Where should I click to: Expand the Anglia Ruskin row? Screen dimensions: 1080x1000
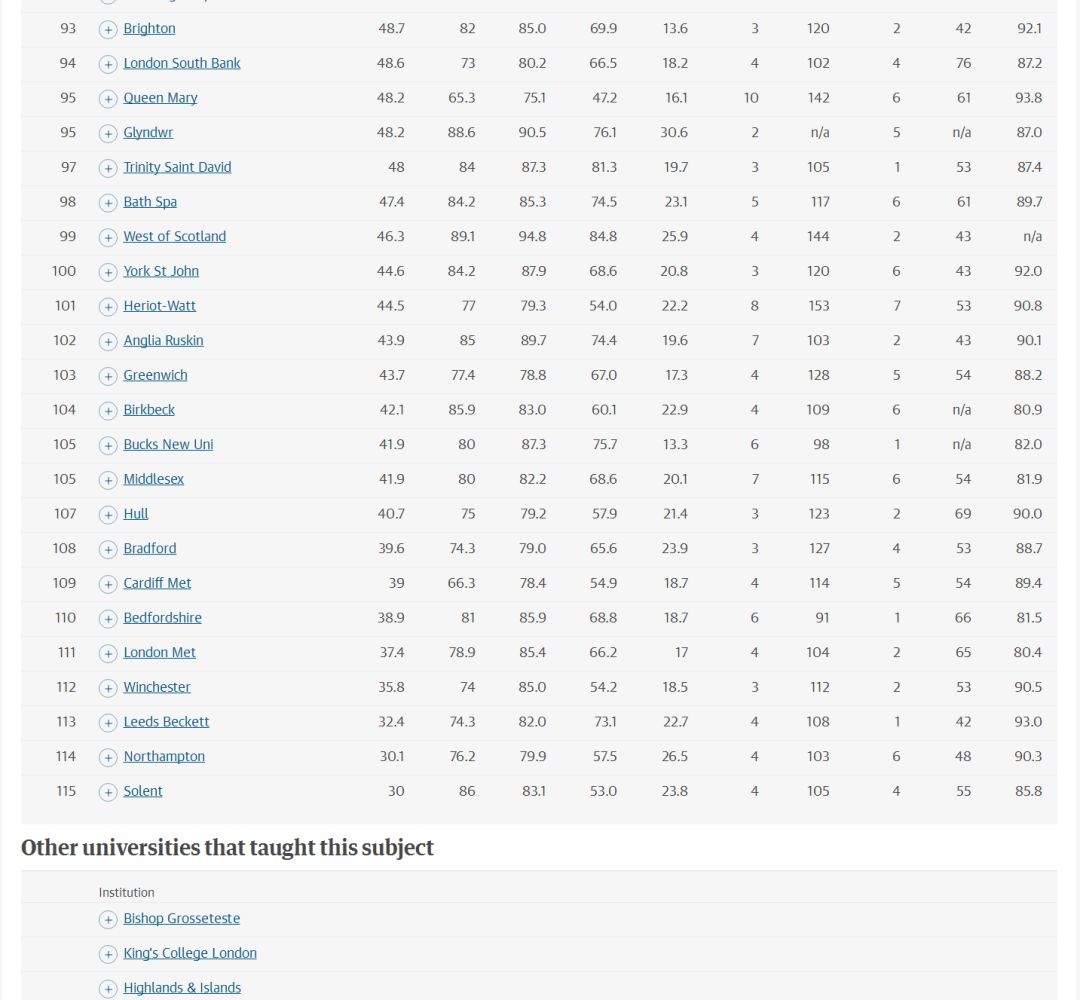pos(107,342)
